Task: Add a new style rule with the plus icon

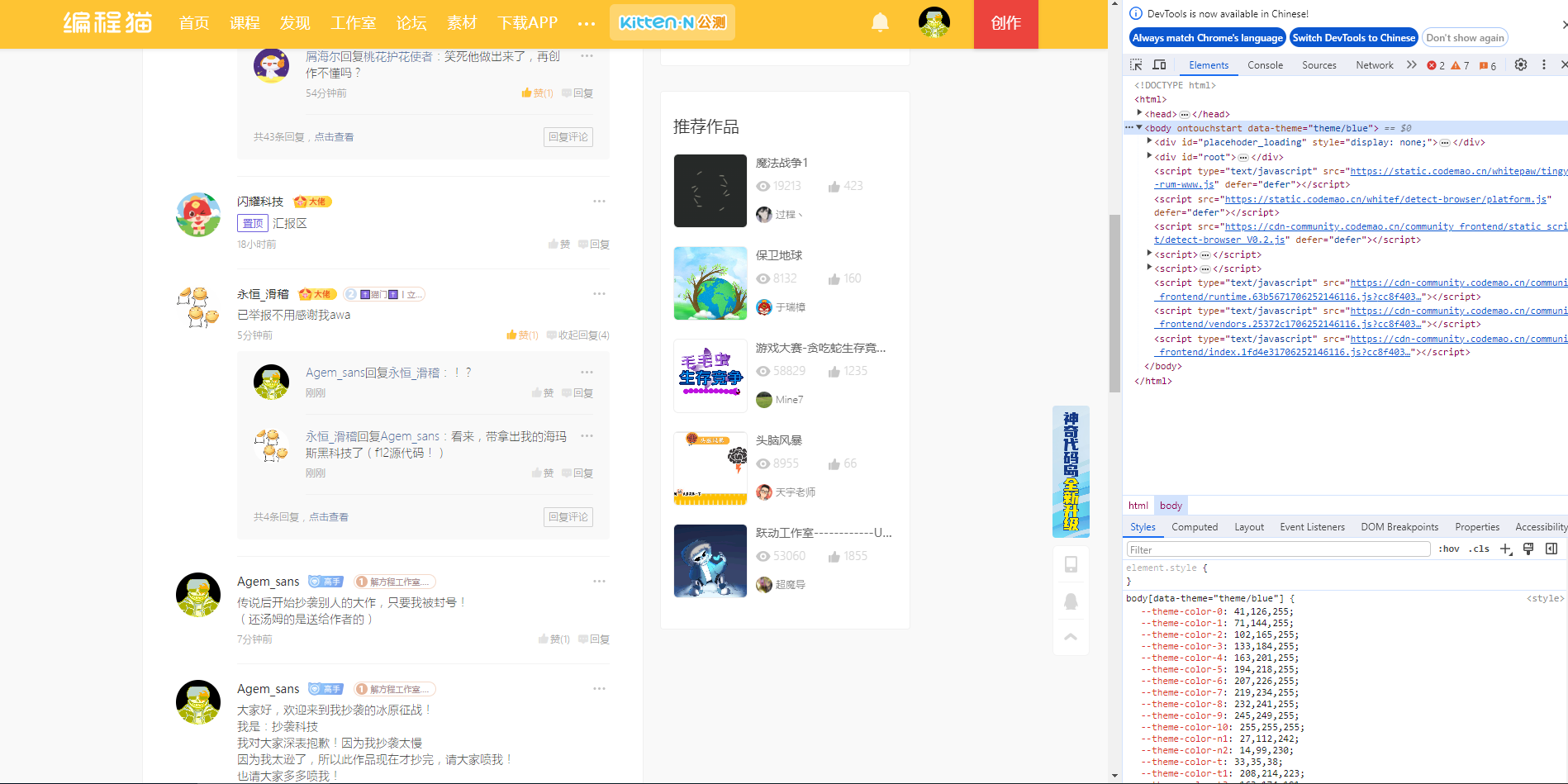Action: [1506, 549]
